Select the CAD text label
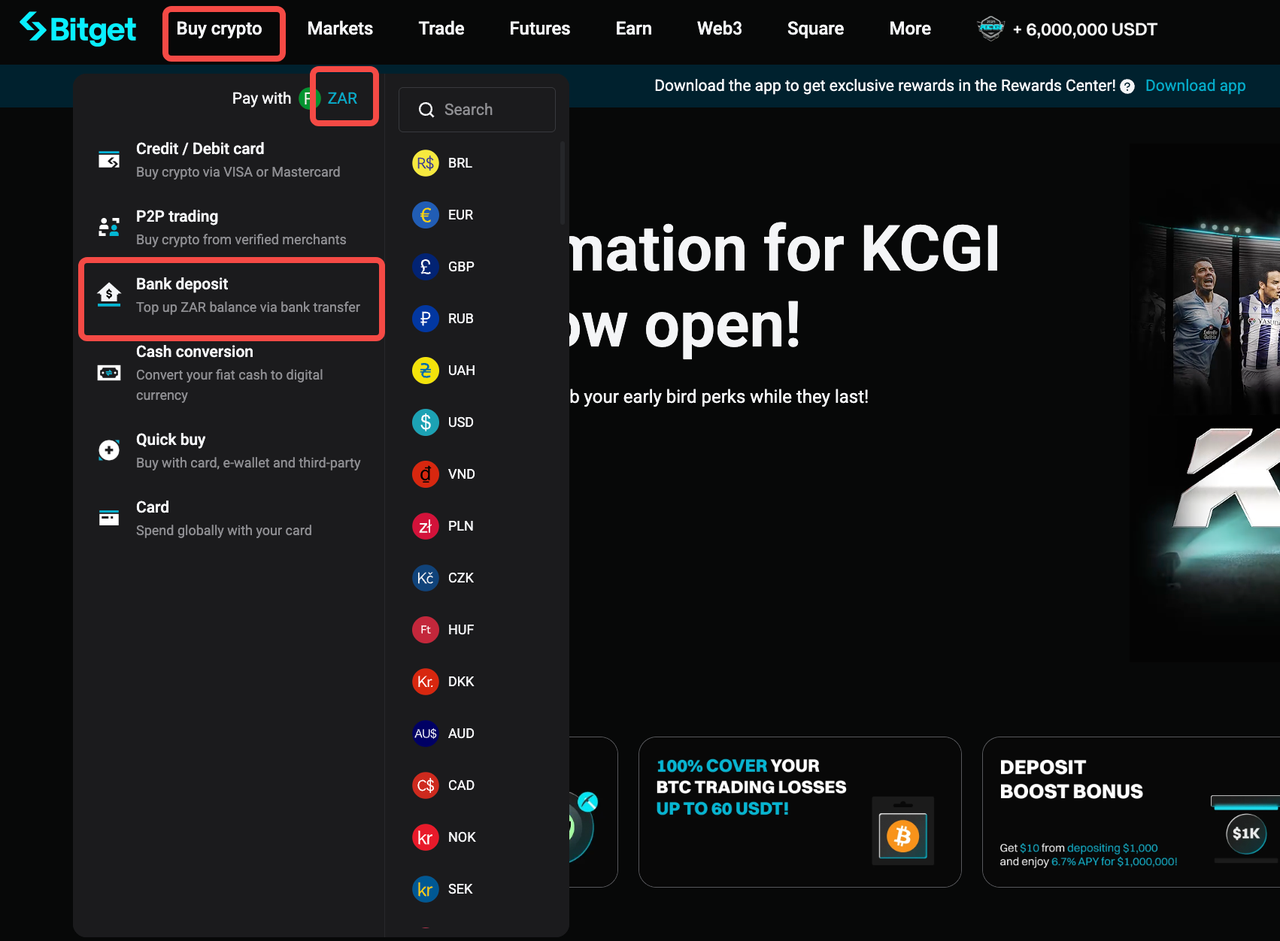The image size is (1280, 941). (461, 785)
